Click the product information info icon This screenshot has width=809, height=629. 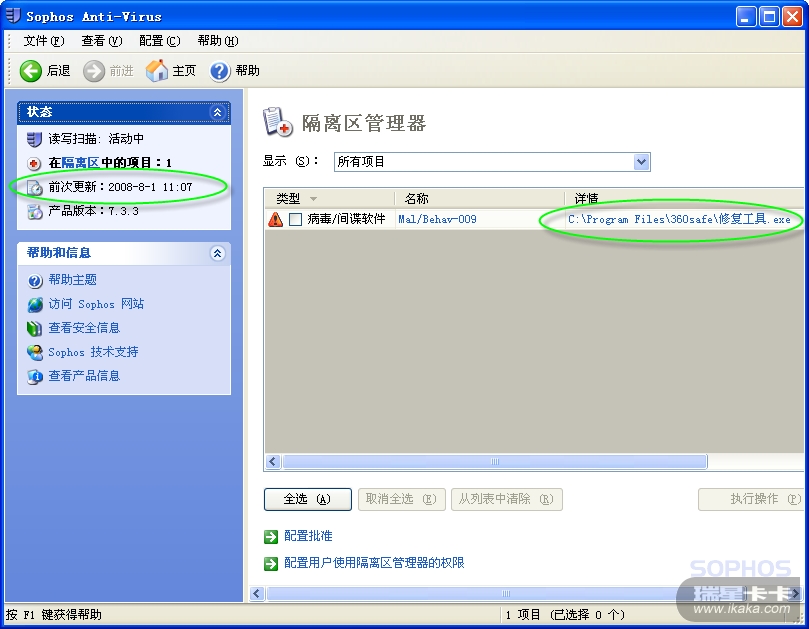(x=35, y=377)
